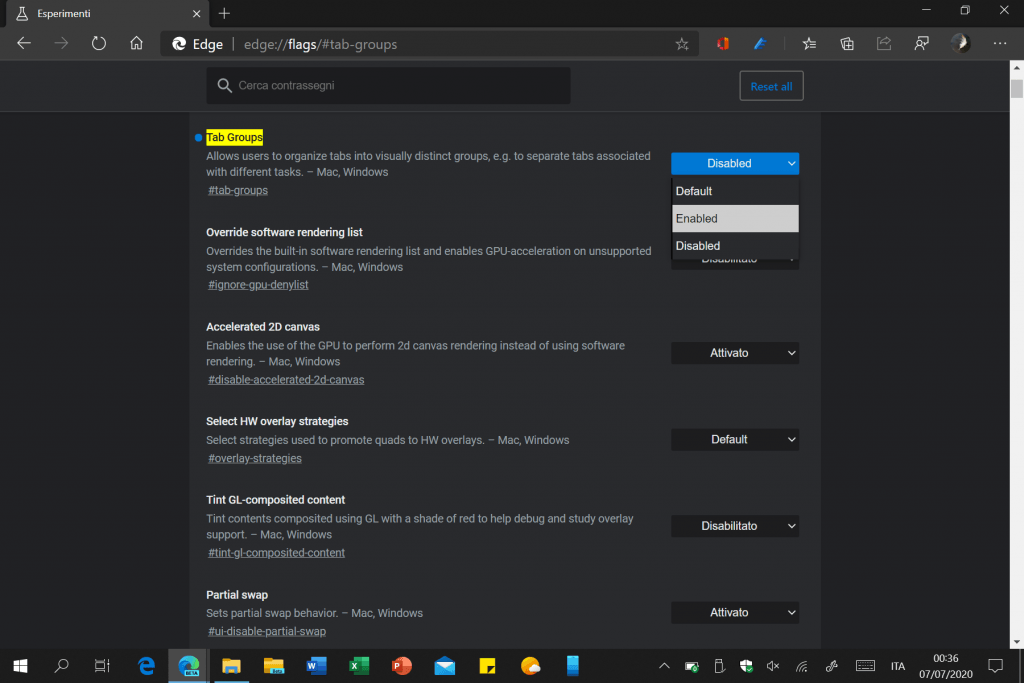The image size is (1024, 683).
Task: Open the Edge settings ellipsis menu
Action: coord(999,44)
